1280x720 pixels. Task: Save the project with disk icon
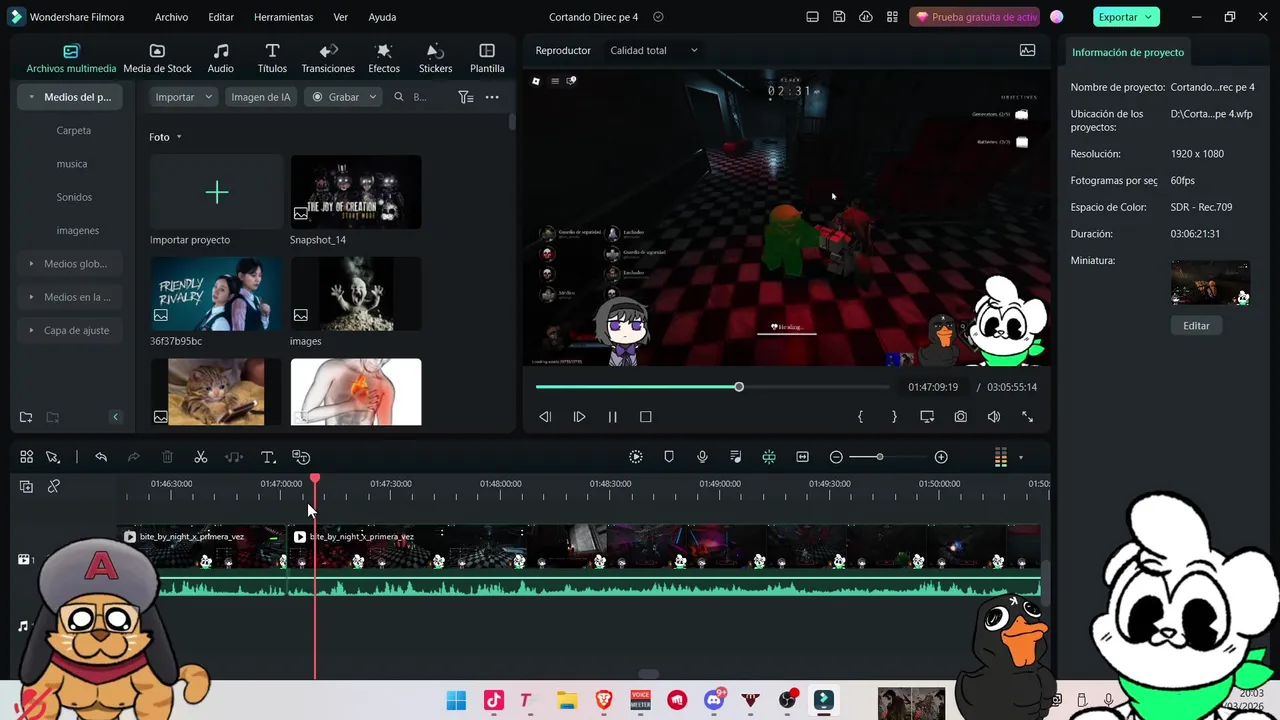point(839,17)
